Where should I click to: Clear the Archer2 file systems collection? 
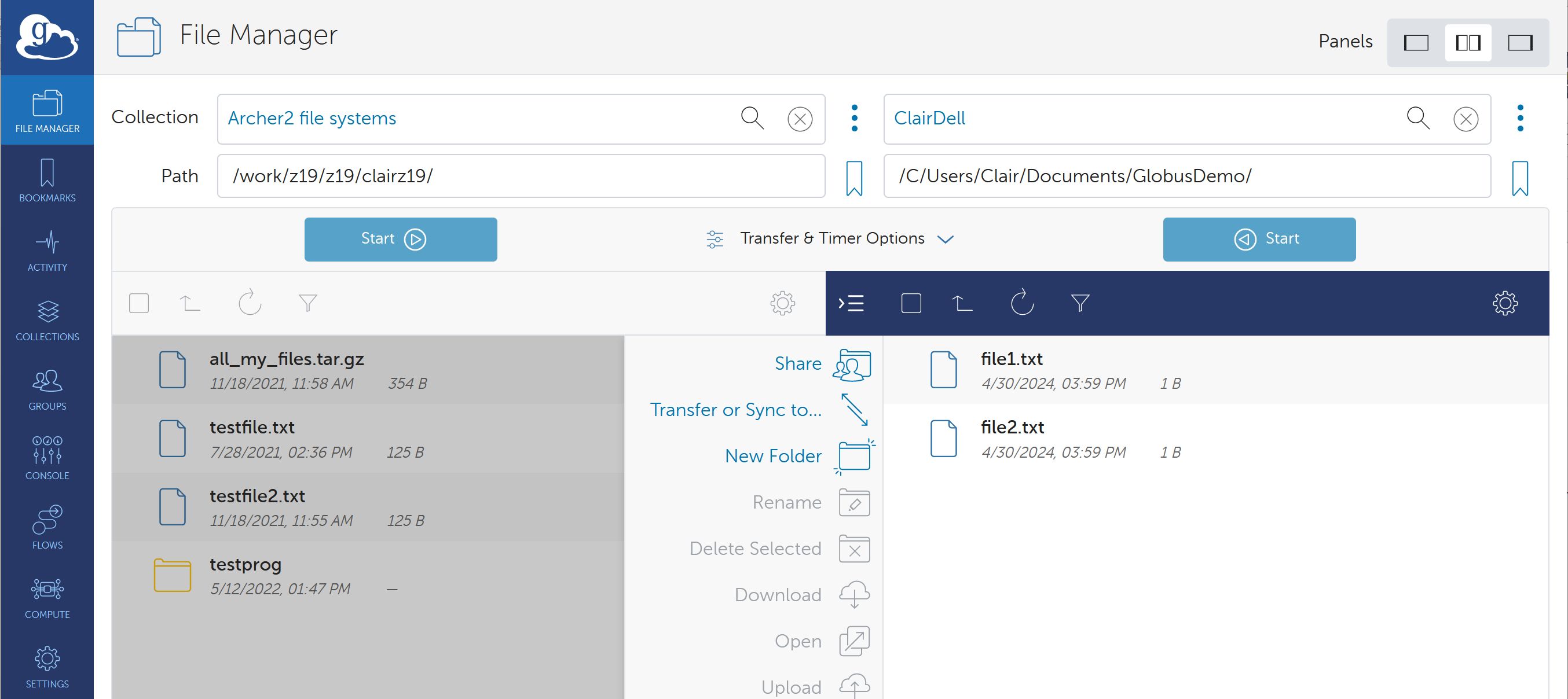click(800, 119)
